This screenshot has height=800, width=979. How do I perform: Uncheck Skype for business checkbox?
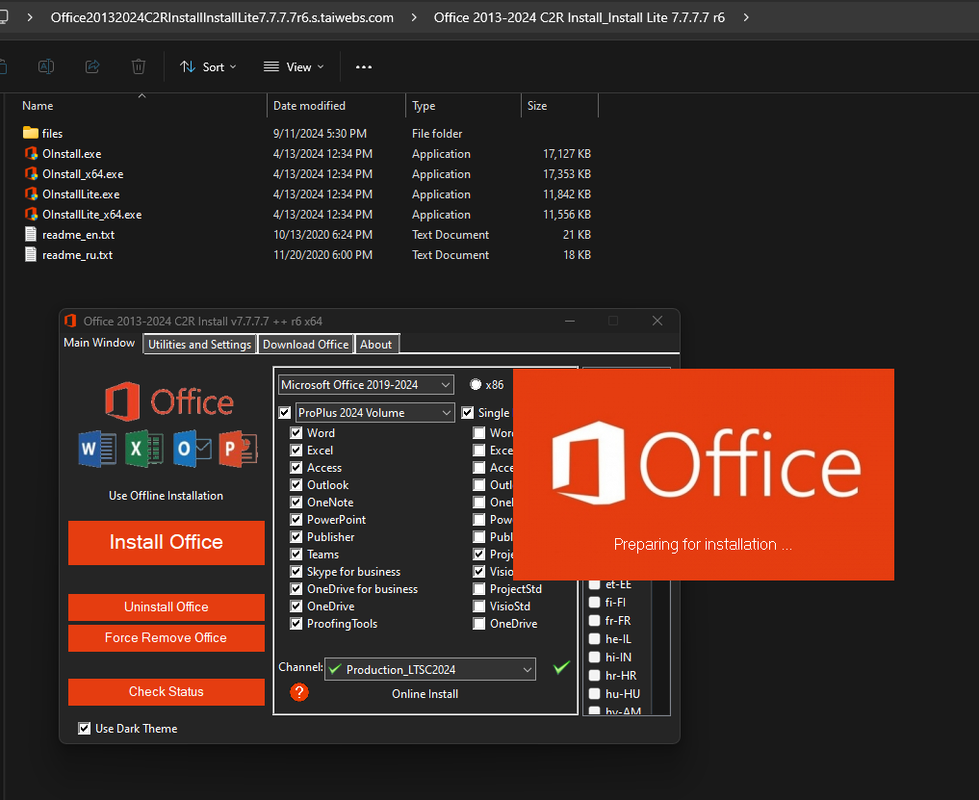coord(296,571)
